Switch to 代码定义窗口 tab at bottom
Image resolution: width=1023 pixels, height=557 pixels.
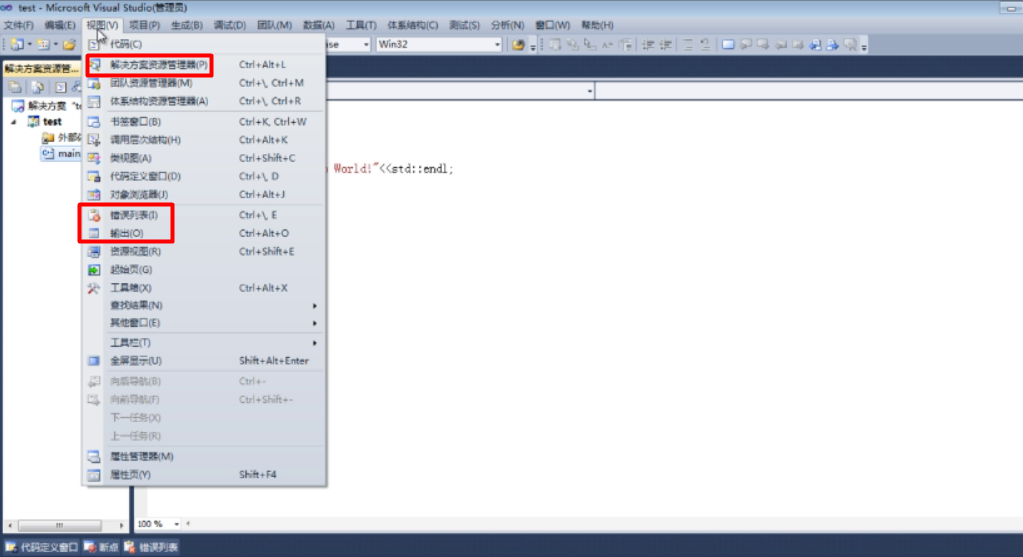click(x=42, y=547)
